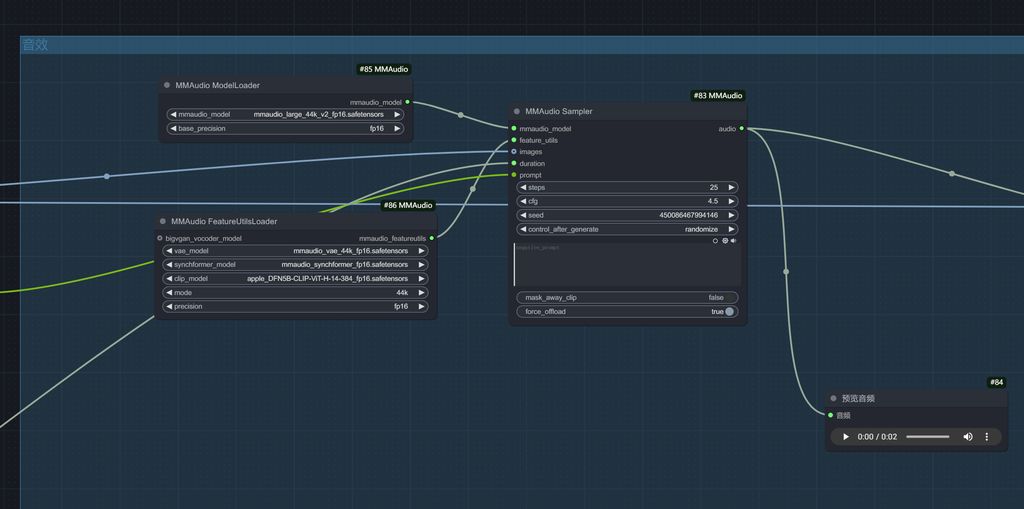Mute the audio preview volume
Screen dimensions: 1024x509
tap(967, 437)
